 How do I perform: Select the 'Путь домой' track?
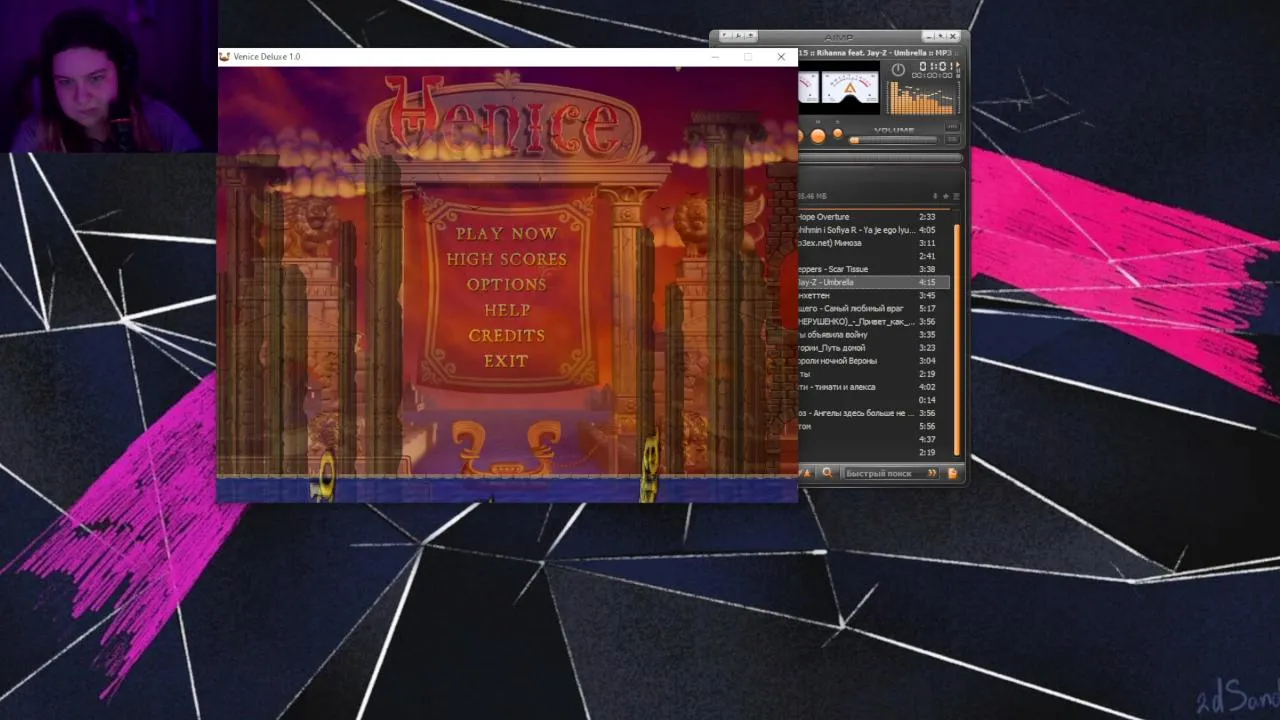874,347
